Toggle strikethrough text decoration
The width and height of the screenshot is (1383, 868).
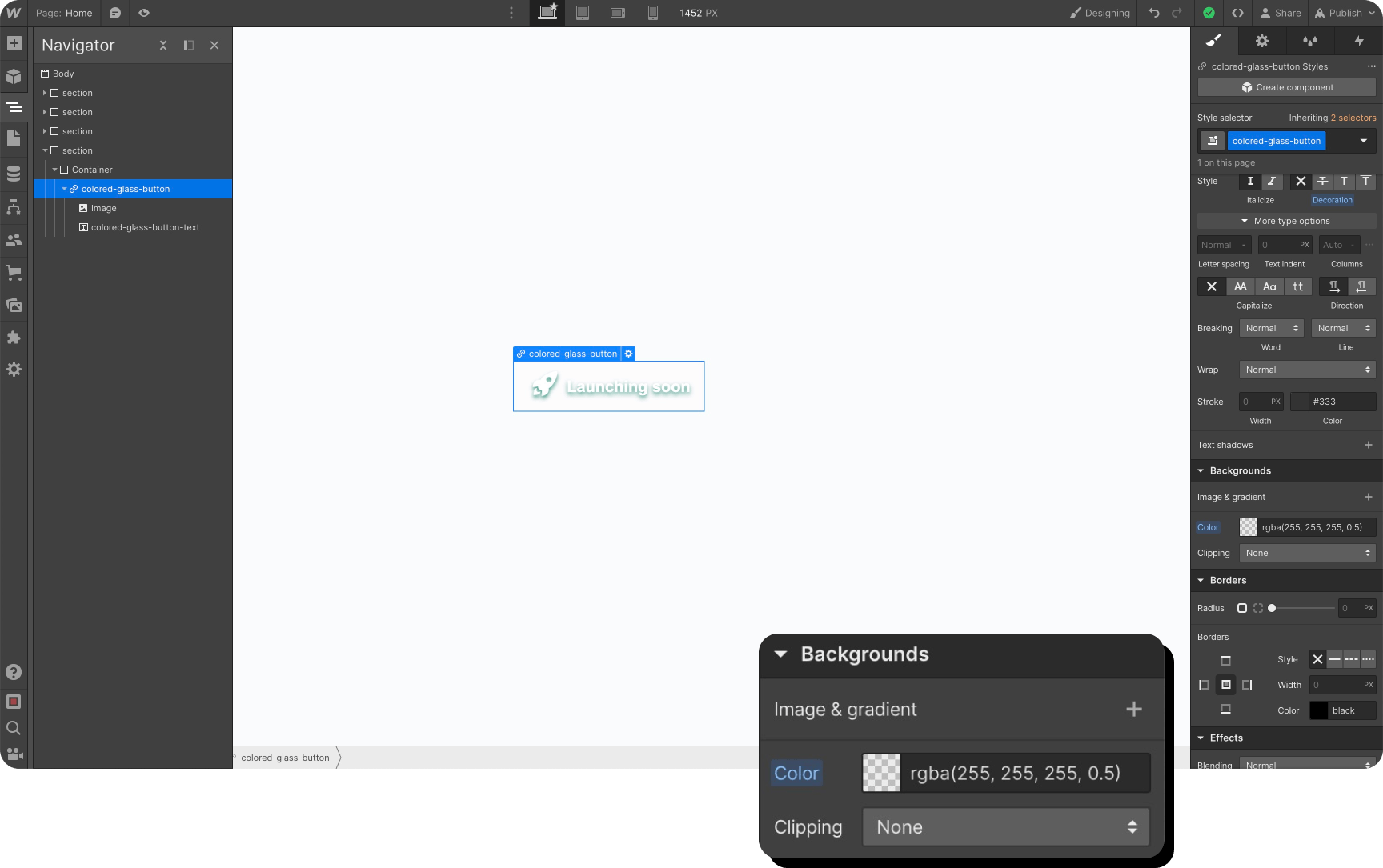tap(1322, 182)
